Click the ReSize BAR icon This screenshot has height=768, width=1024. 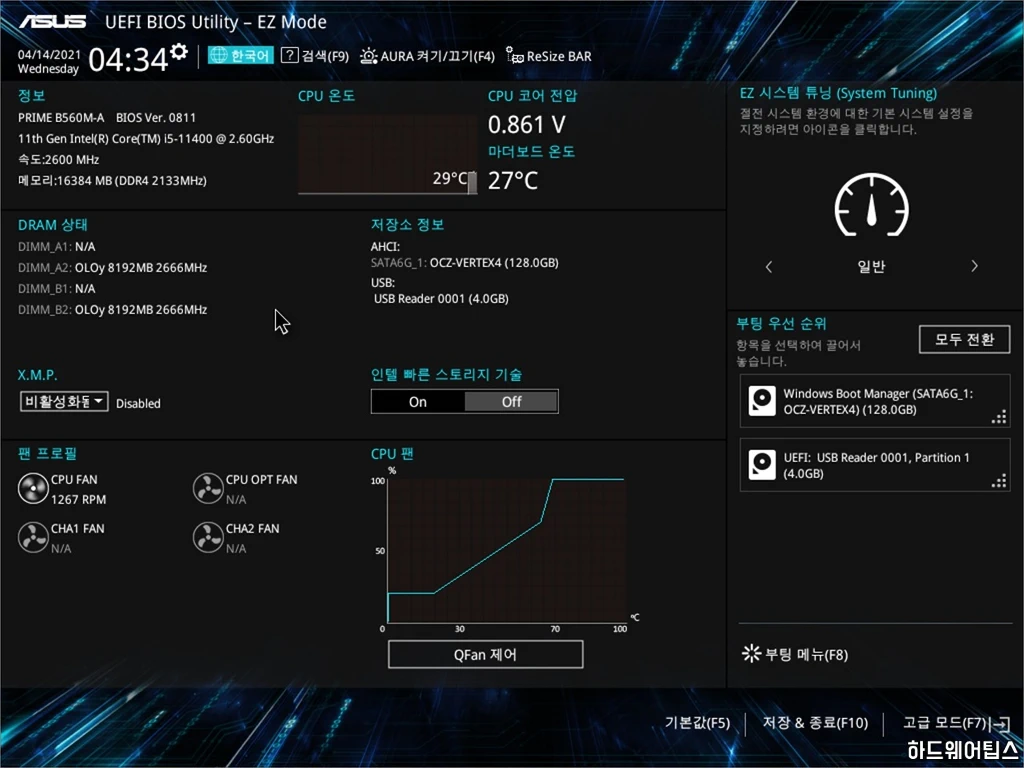point(515,56)
